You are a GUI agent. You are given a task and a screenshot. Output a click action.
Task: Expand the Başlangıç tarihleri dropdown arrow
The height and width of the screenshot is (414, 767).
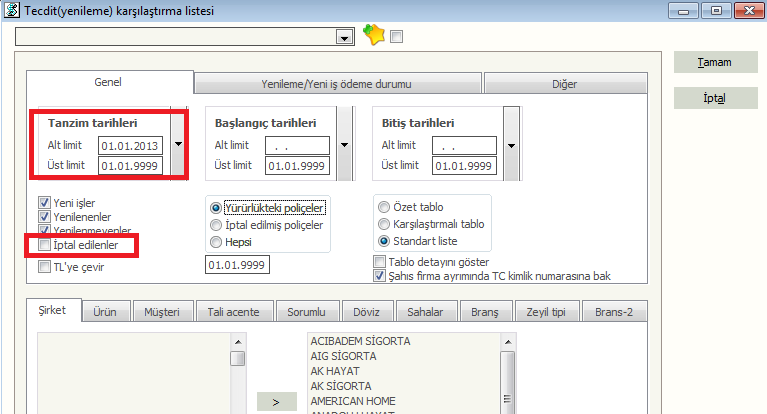(345, 144)
